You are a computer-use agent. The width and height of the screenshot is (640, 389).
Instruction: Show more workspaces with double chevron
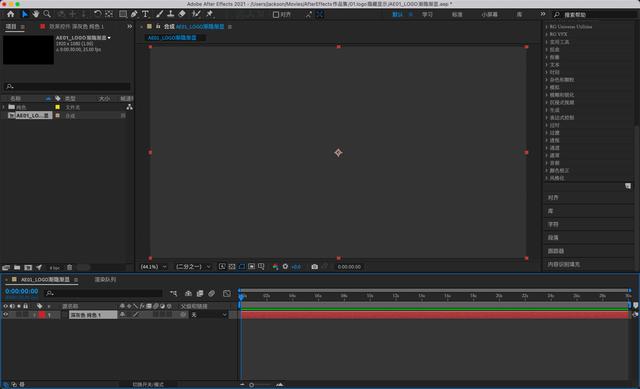point(542,14)
